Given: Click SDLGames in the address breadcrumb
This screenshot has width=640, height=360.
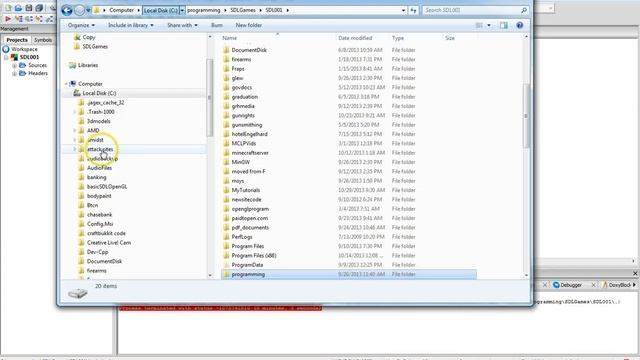Looking at the screenshot, I should click(x=243, y=10).
